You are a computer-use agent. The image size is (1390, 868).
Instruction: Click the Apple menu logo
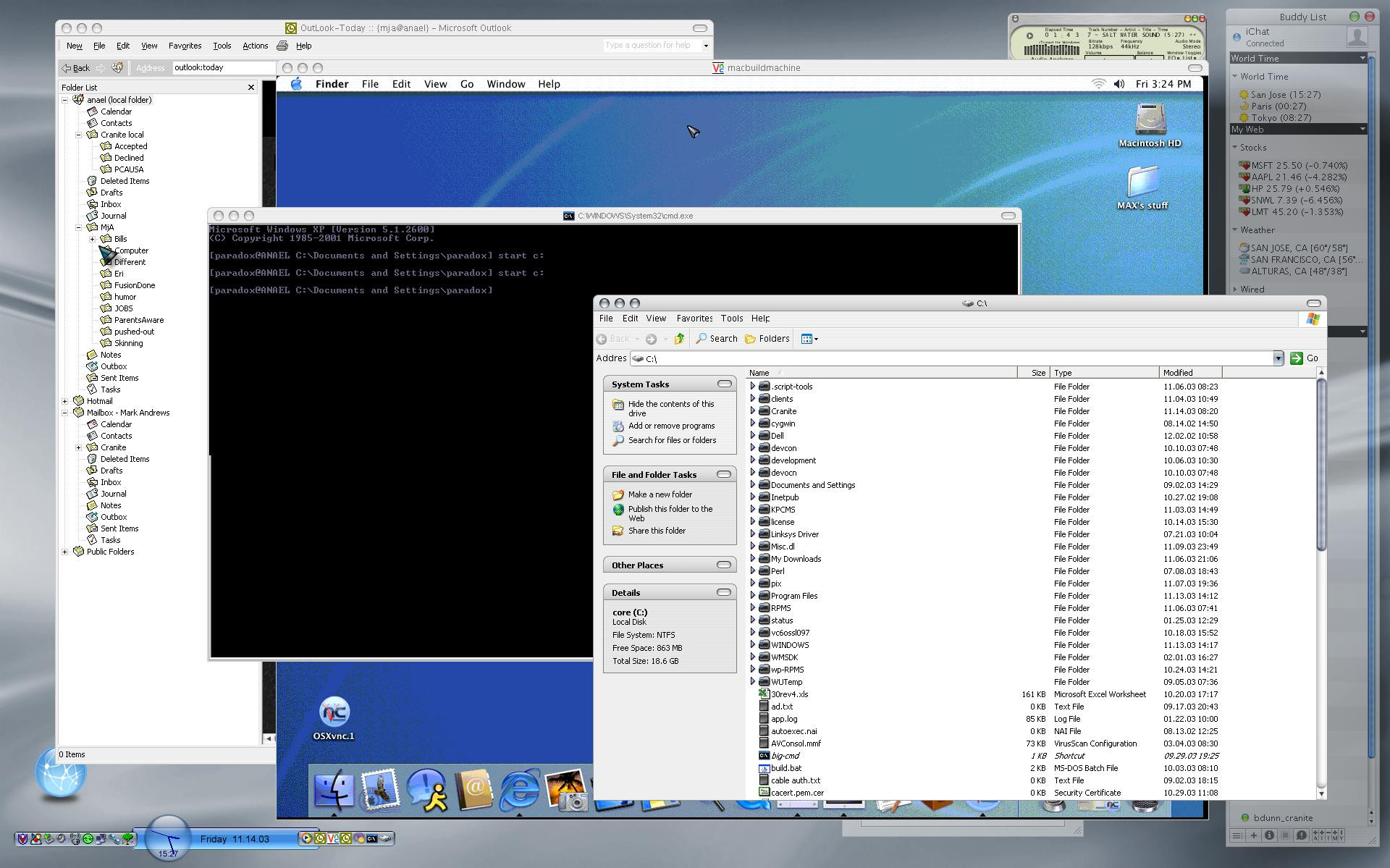[296, 84]
